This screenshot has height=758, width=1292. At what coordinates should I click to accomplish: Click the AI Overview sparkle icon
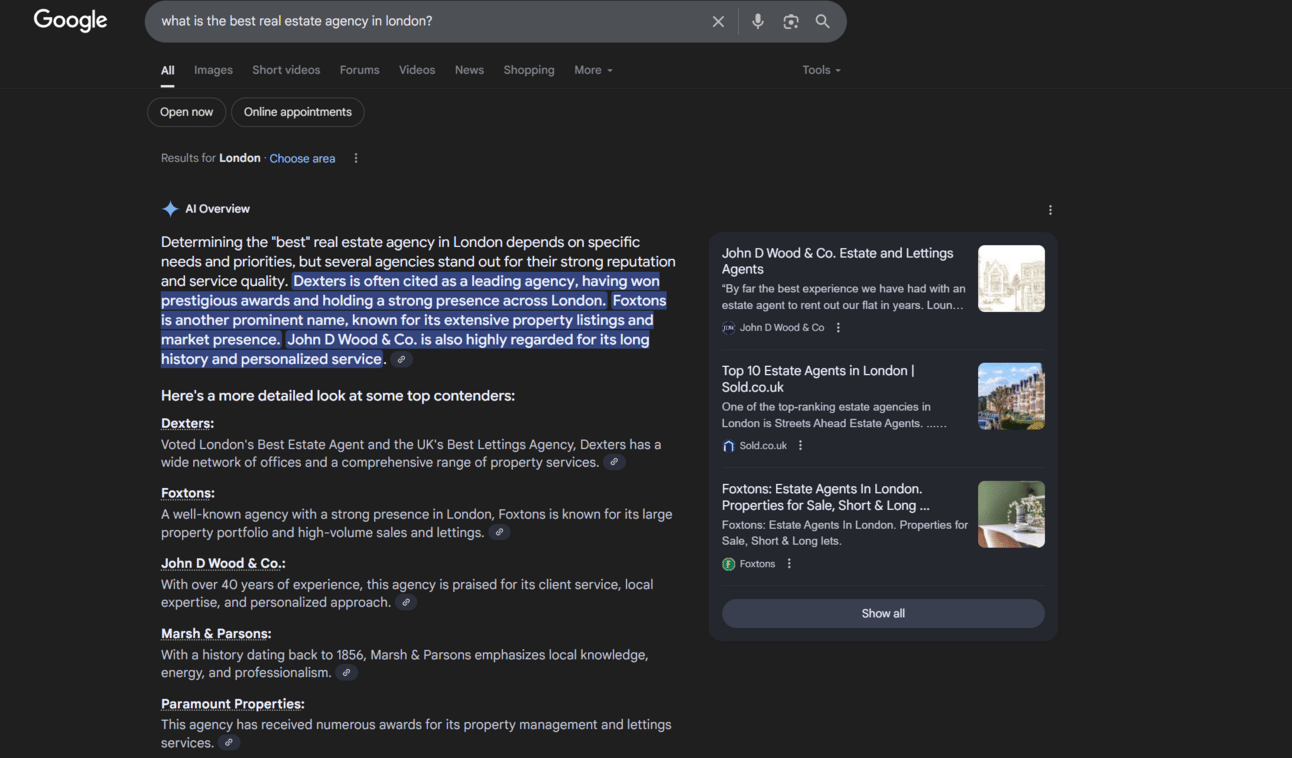170,209
